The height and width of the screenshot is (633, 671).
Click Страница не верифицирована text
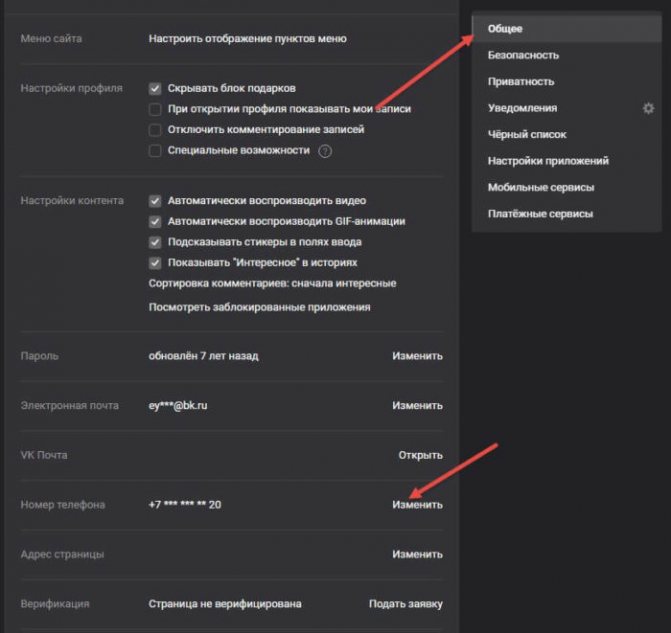(225, 604)
